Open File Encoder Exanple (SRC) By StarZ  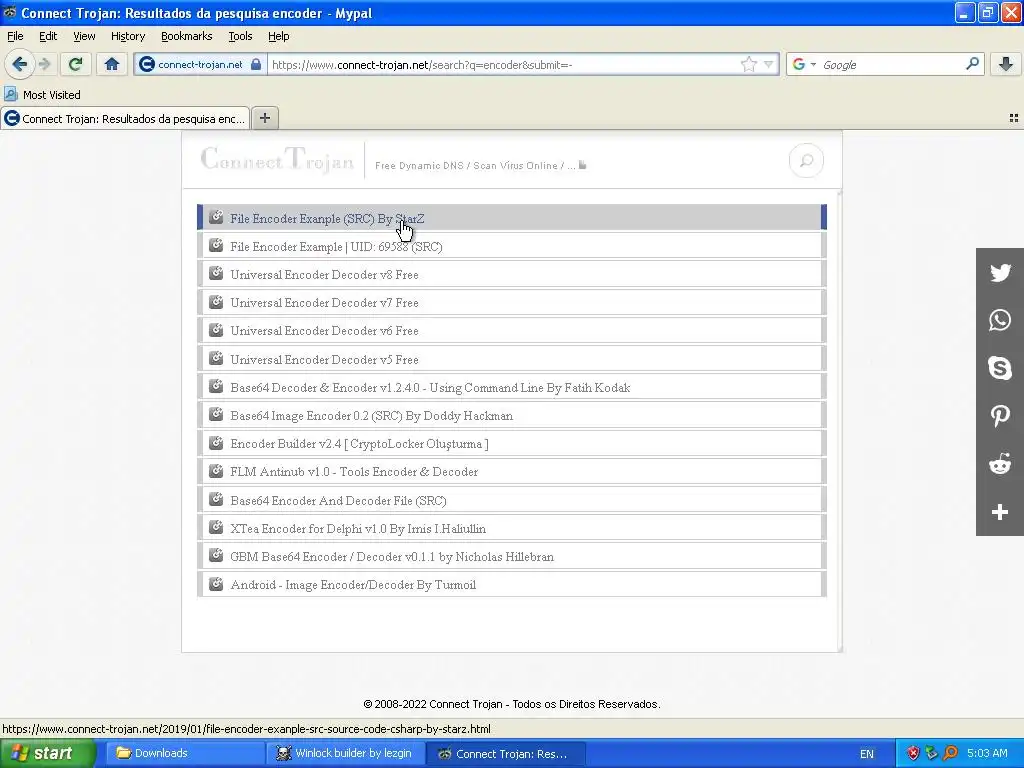(x=512, y=217)
